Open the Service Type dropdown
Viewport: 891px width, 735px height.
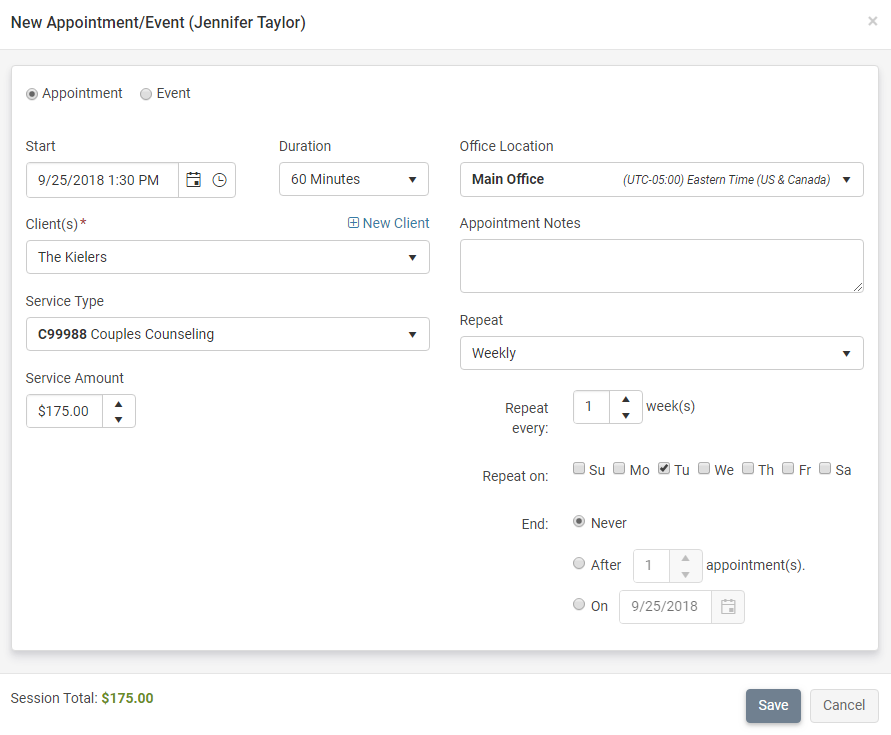pos(228,334)
